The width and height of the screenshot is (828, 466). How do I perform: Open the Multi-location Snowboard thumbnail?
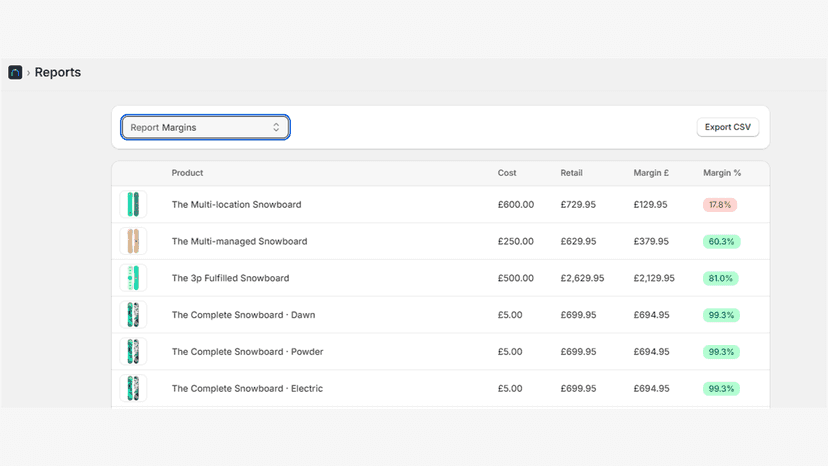(133, 204)
